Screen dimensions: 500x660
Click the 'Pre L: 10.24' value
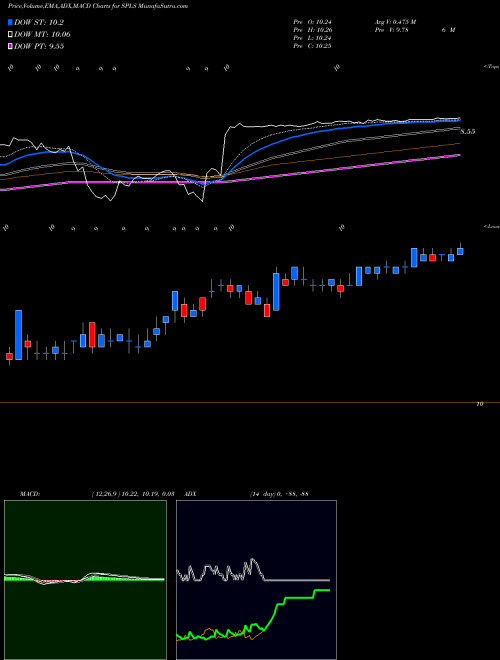(312, 38)
